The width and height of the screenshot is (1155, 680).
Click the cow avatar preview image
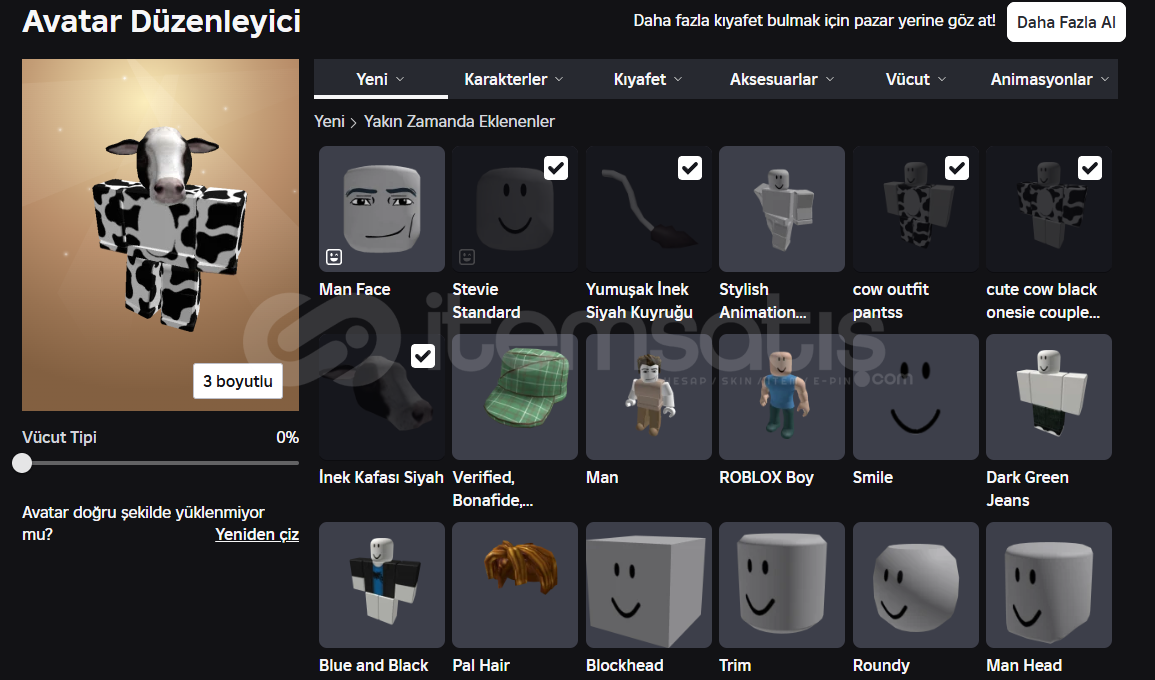point(161,234)
